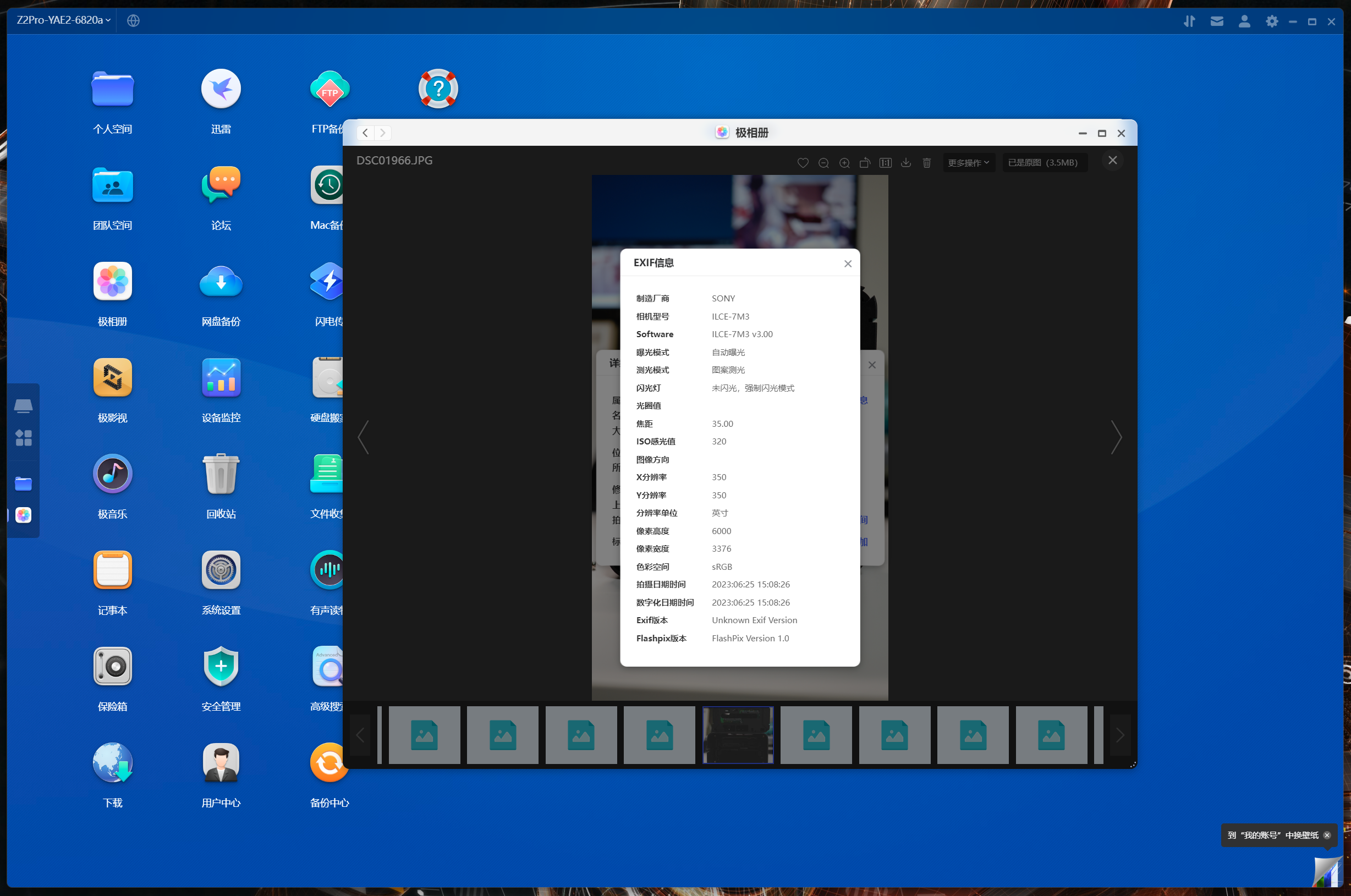
Task: Select the first placeholder thumbnail in the filmstrip
Action: click(424, 735)
